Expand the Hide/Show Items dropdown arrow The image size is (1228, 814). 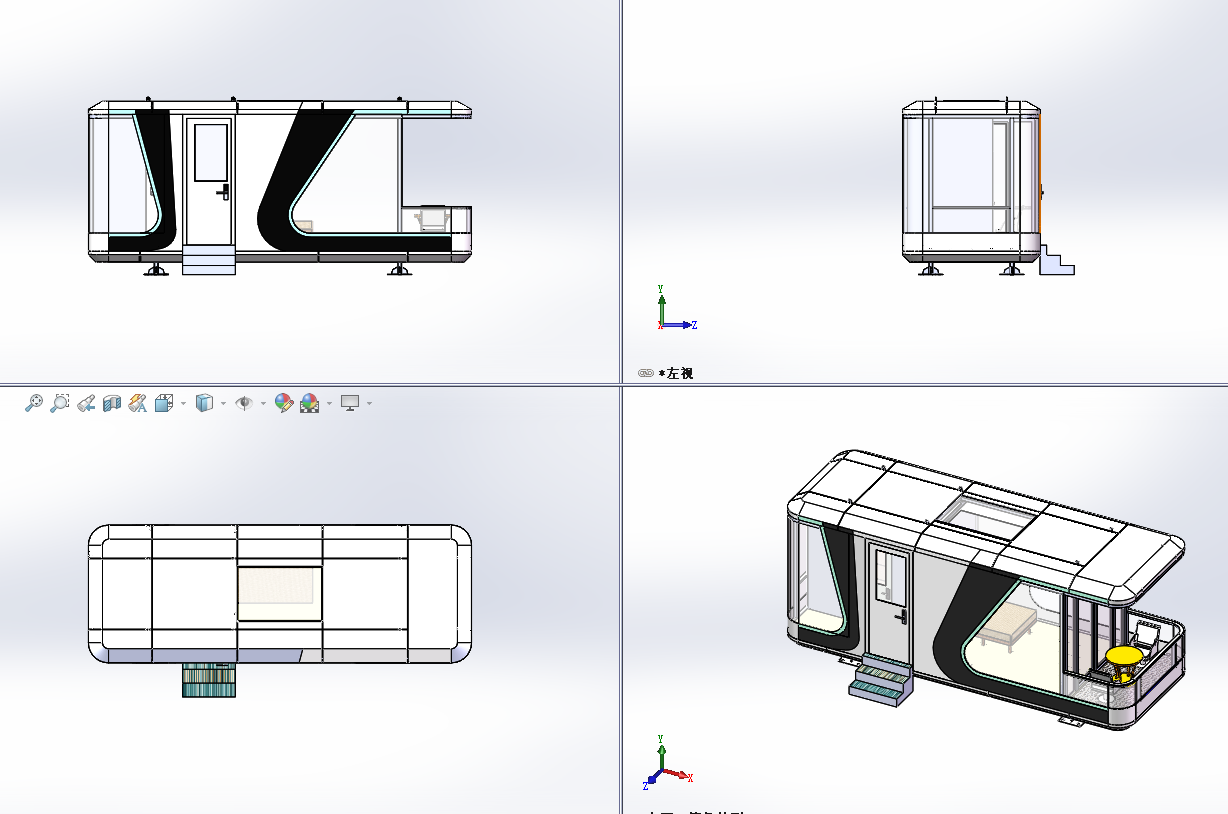(263, 404)
